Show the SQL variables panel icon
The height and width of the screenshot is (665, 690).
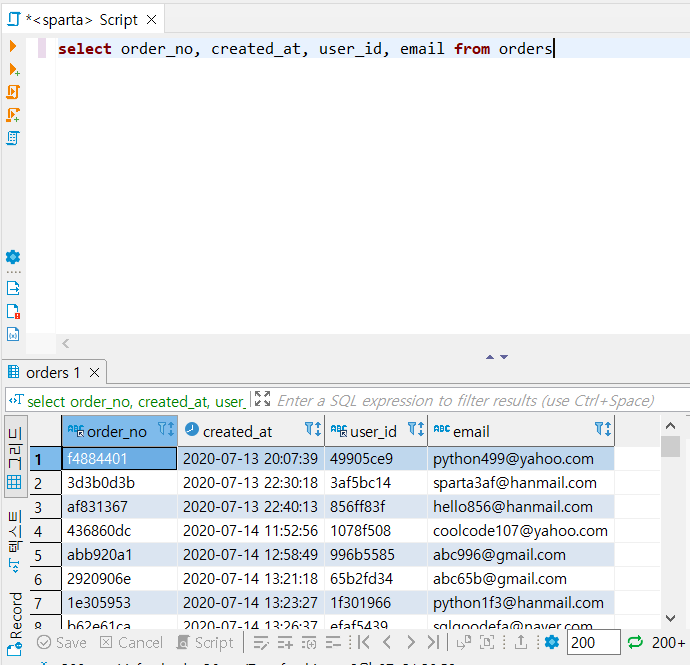13,334
